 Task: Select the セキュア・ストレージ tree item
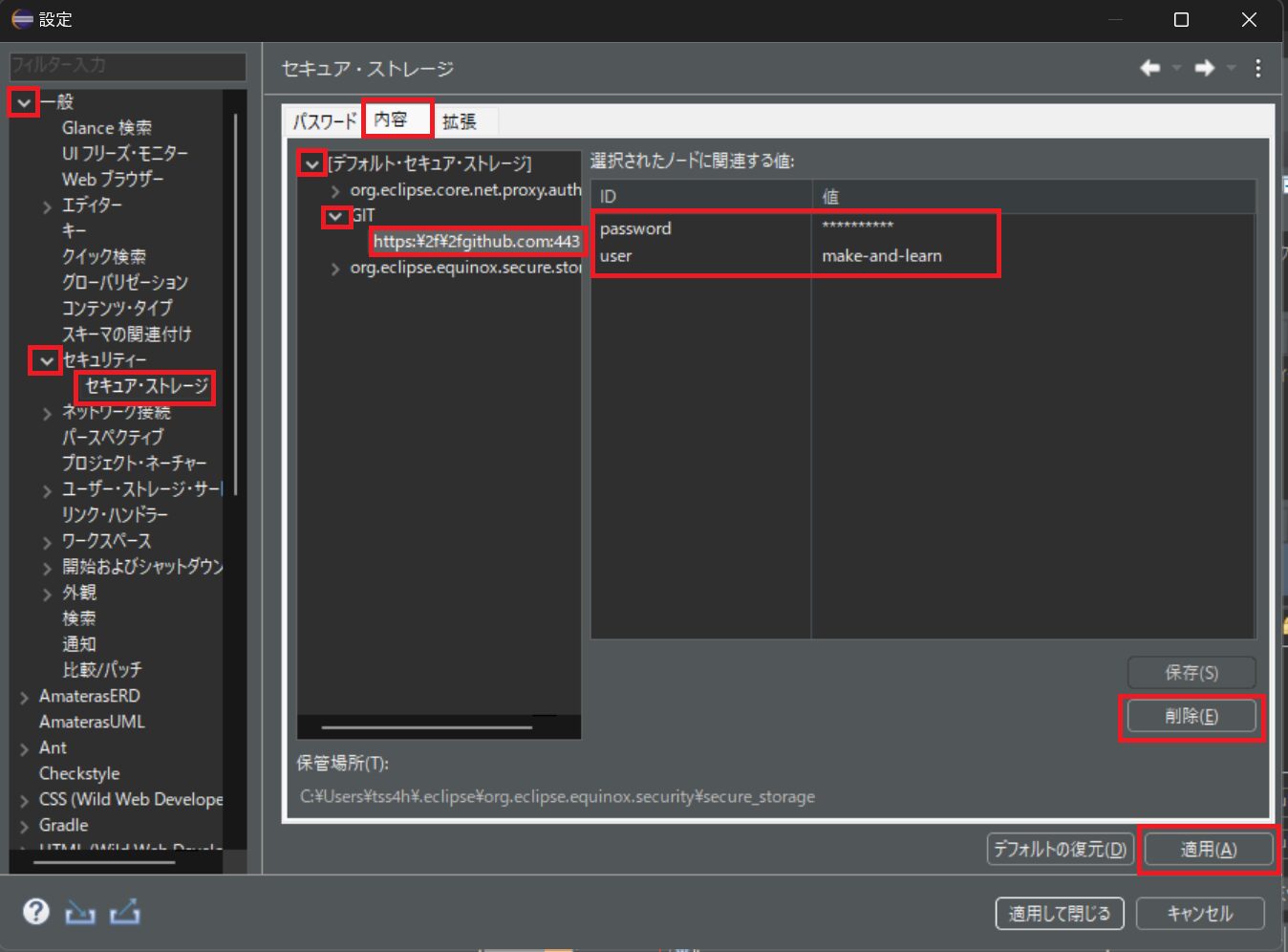pyautogui.click(x=147, y=386)
